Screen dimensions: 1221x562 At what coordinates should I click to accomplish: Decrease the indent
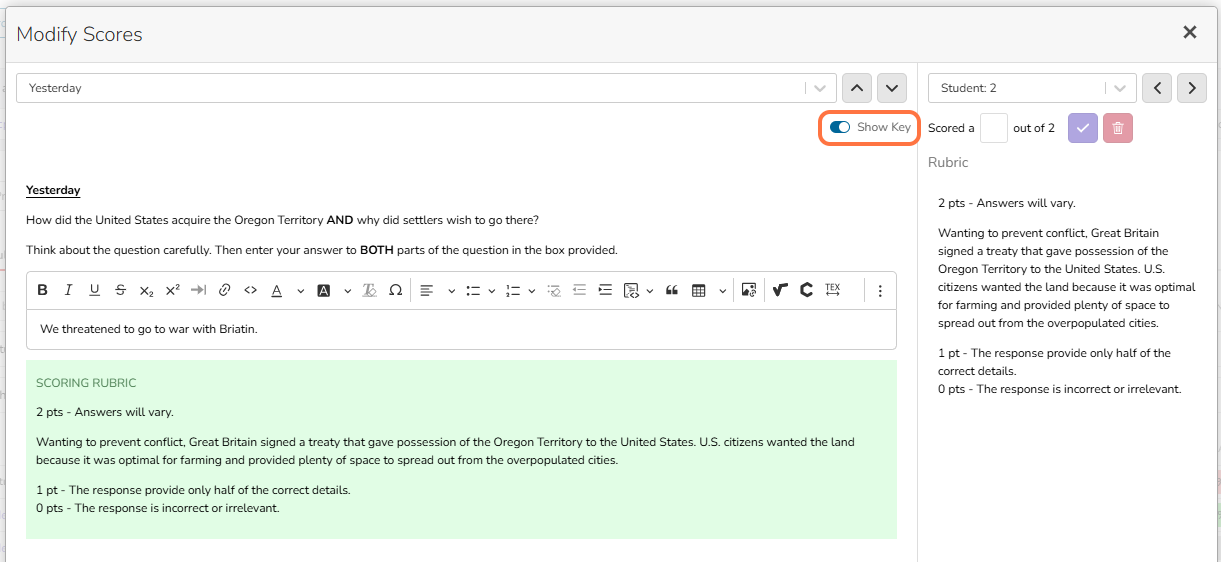coord(579,290)
